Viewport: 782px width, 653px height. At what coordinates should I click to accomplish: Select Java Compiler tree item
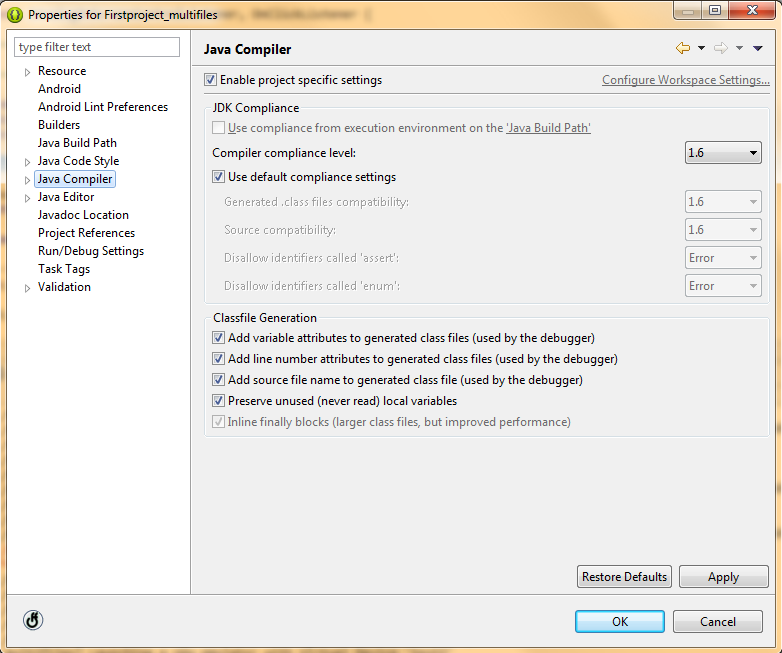pyautogui.click(x=75, y=179)
